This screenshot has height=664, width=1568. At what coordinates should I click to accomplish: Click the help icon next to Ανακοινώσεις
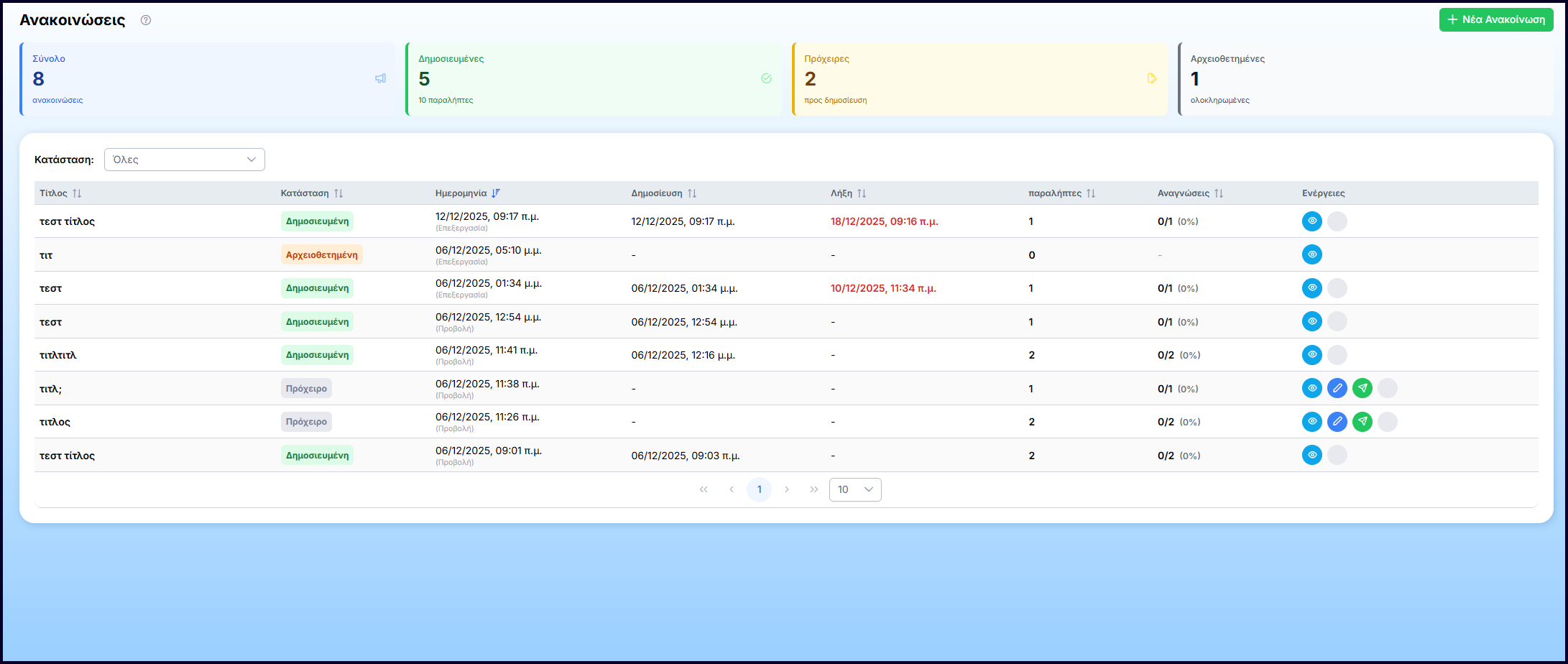pyautogui.click(x=146, y=20)
